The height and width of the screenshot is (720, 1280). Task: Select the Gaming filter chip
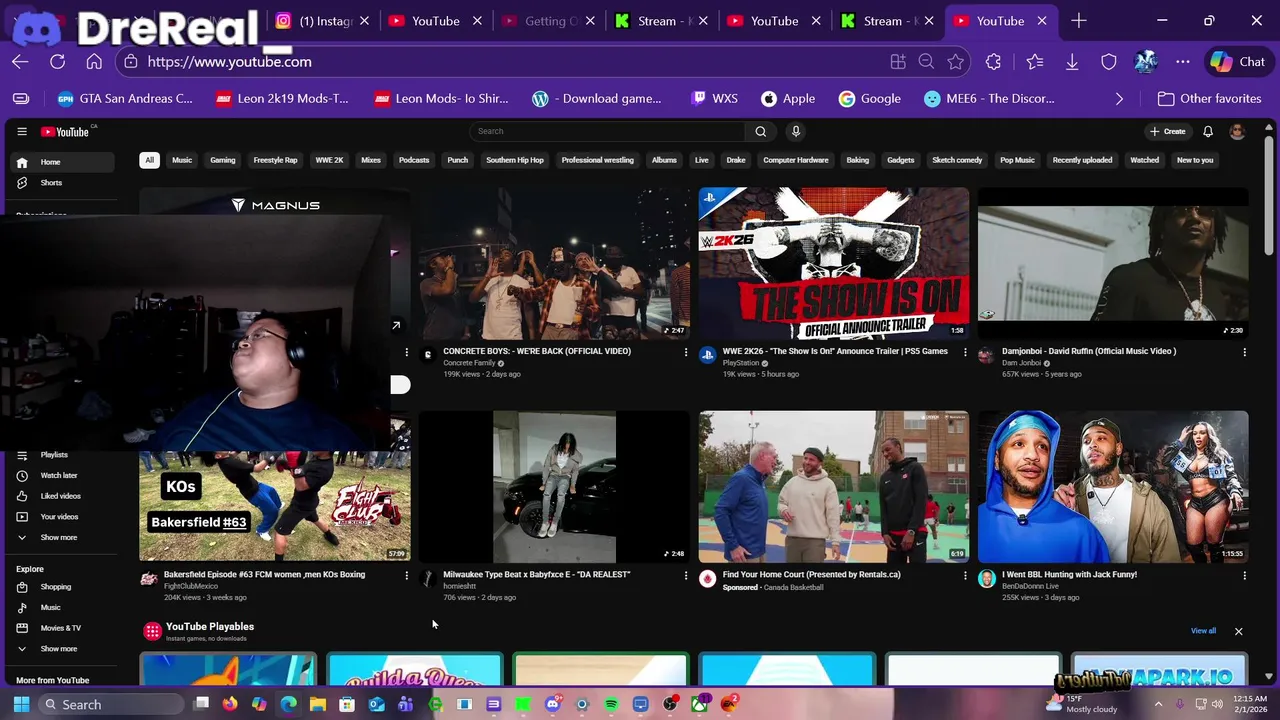(x=223, y=160)
